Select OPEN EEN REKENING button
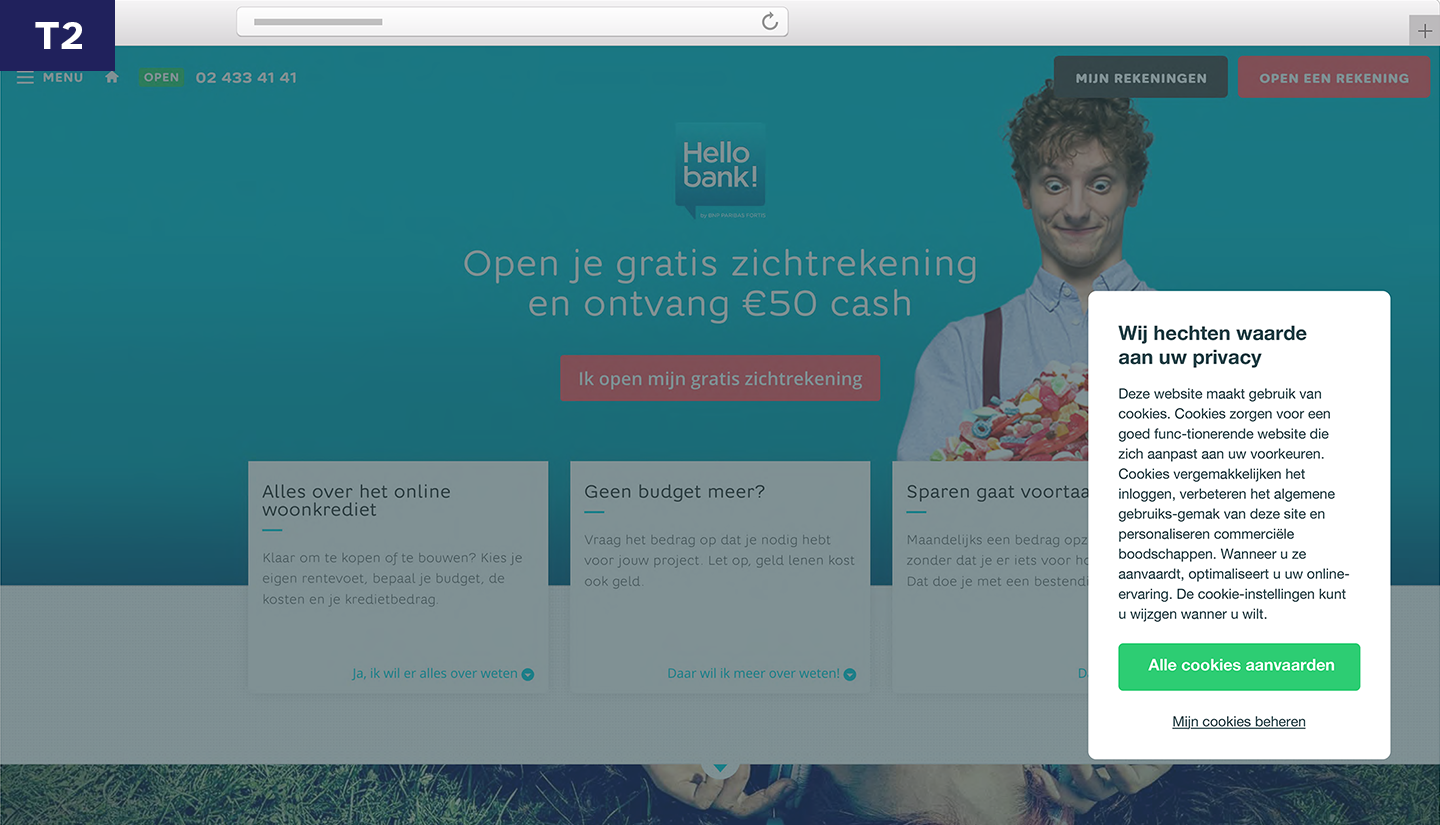 point(1334,77)
